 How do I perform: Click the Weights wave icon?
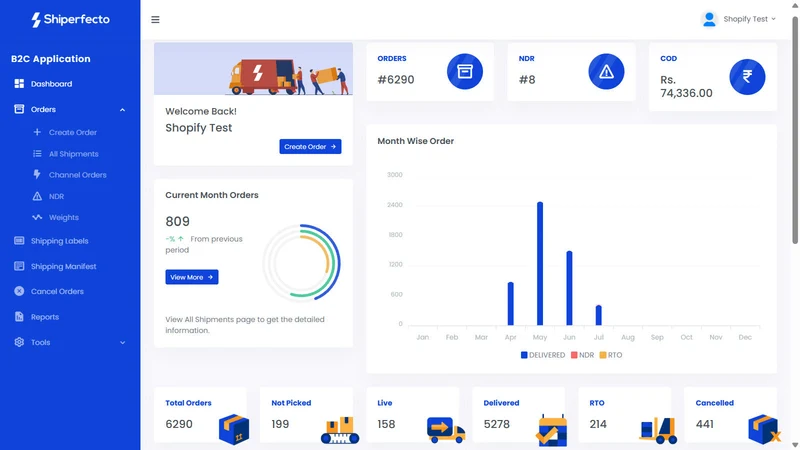37,217
